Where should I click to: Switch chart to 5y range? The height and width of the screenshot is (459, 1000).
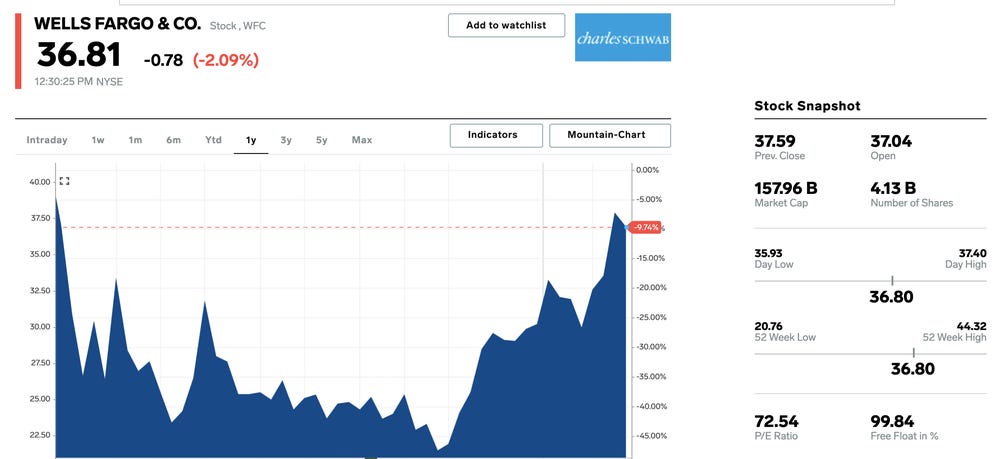pyautogui.click(x=321, y=140)
